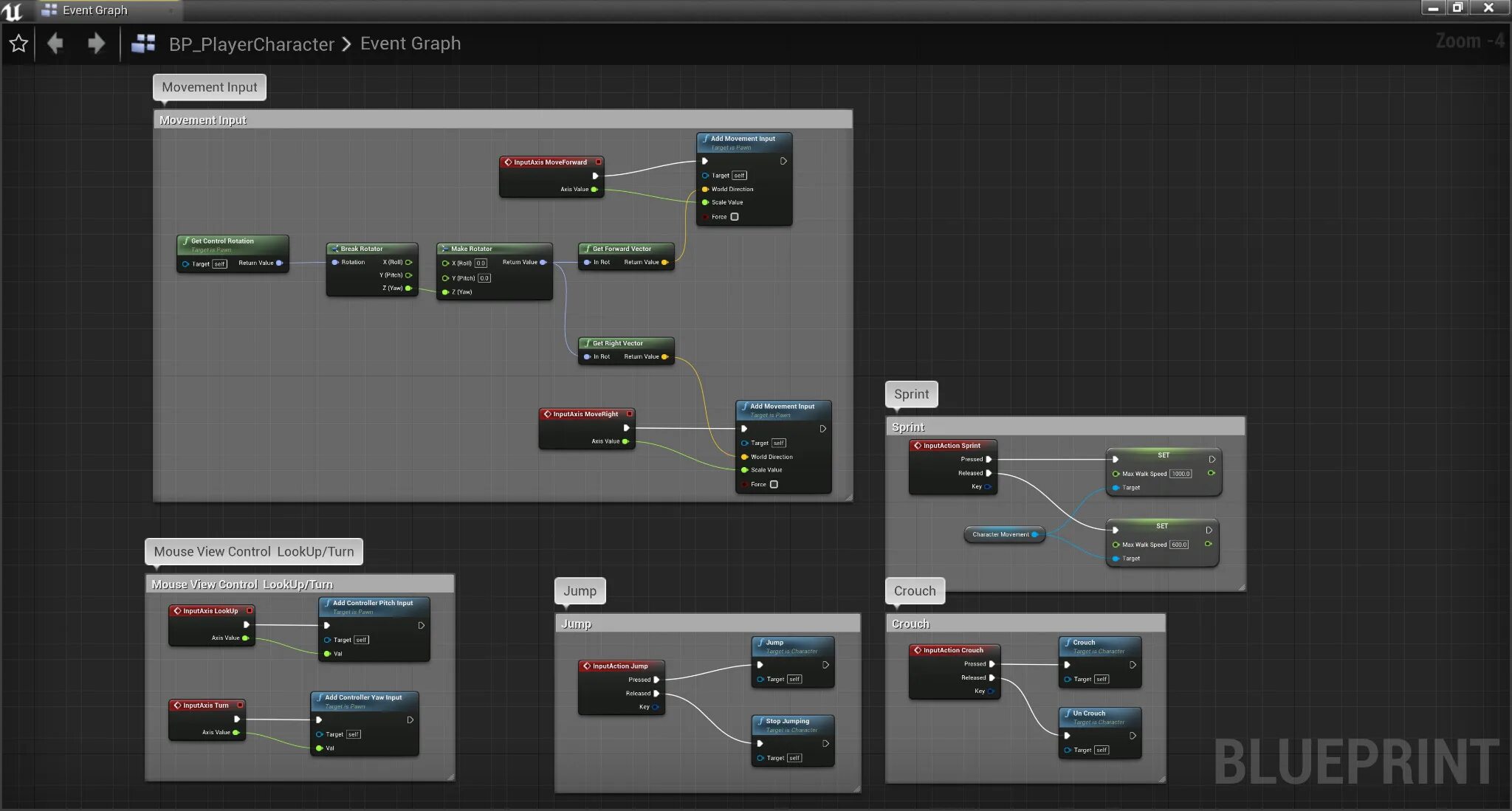The width and height of the screenshot is (1512, 811).
Task: Open the BP_PlayerCharacter breadcrumb
Action: [x=252, y=44]
